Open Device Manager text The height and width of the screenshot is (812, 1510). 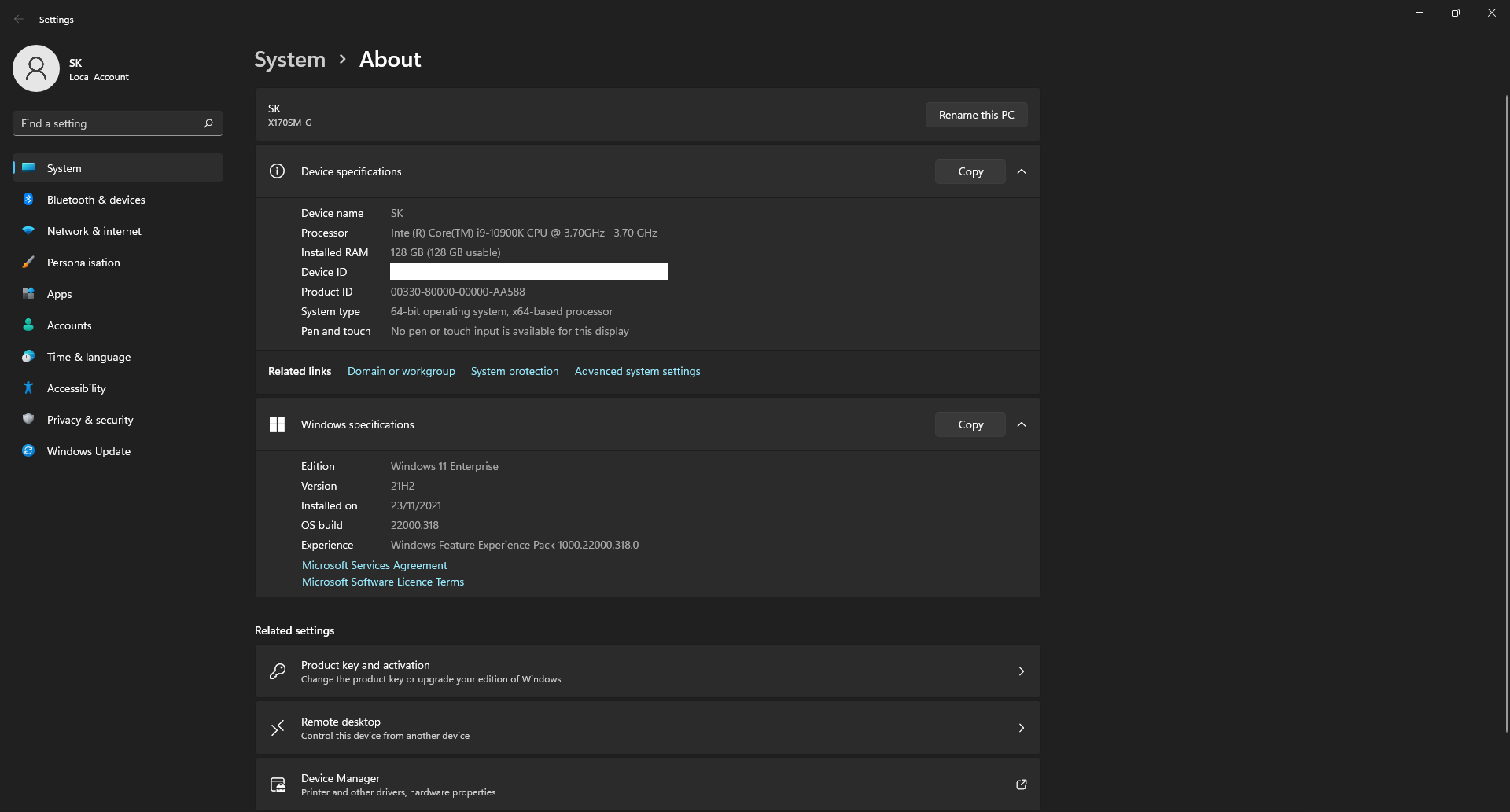[340, 778]
